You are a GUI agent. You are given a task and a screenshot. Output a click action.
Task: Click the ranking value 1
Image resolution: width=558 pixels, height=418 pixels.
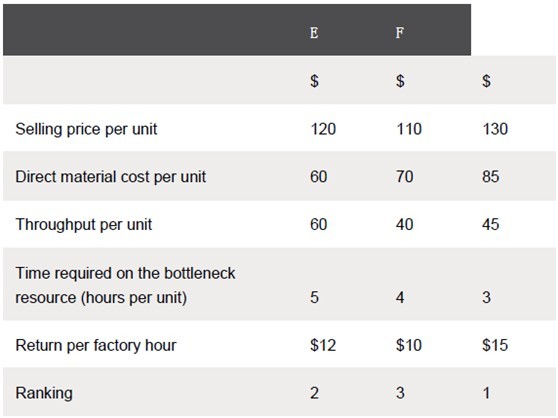pyautogui.click(x=486, y=393)
